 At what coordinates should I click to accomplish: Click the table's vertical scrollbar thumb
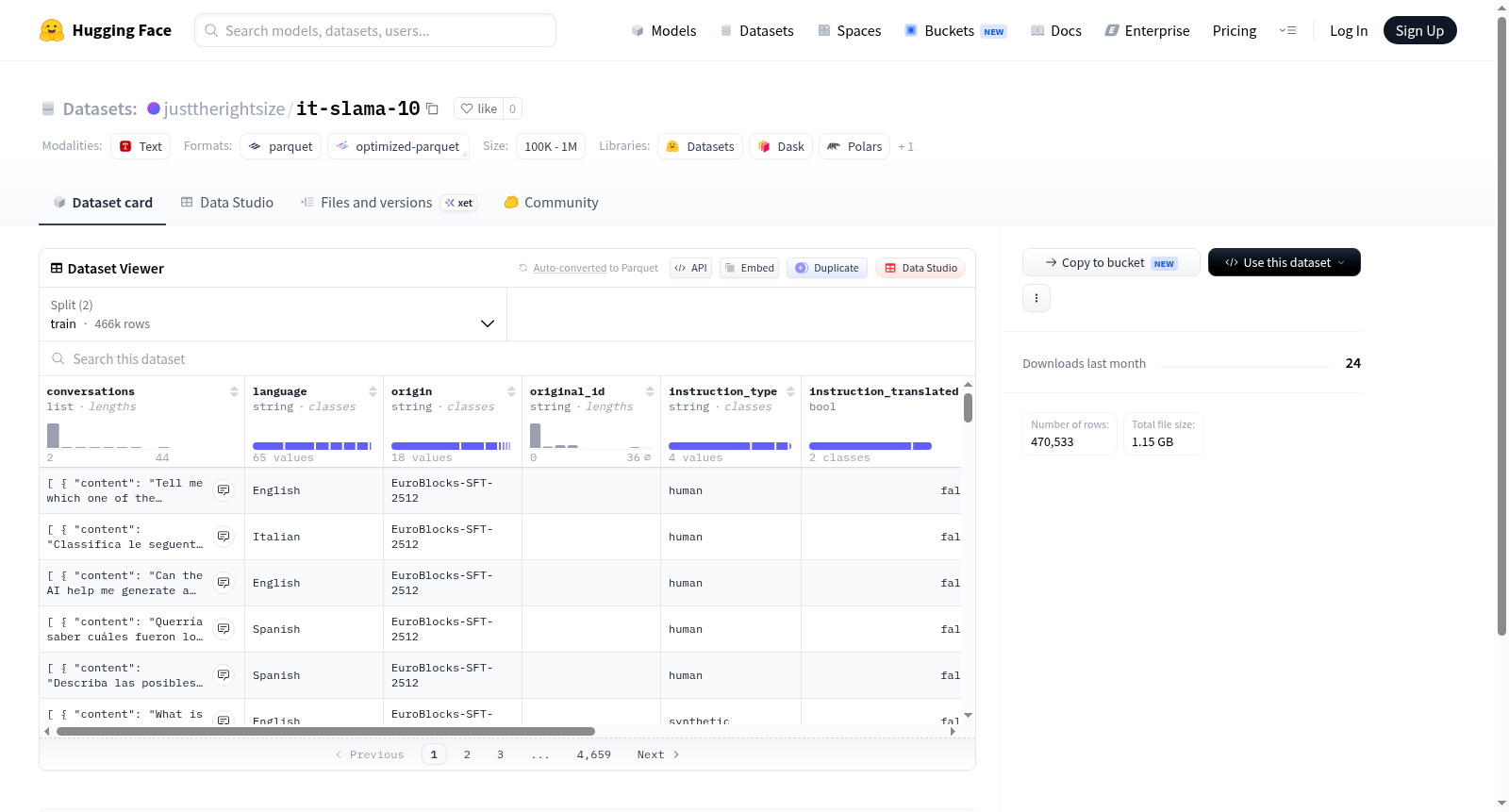pos(968,407)
